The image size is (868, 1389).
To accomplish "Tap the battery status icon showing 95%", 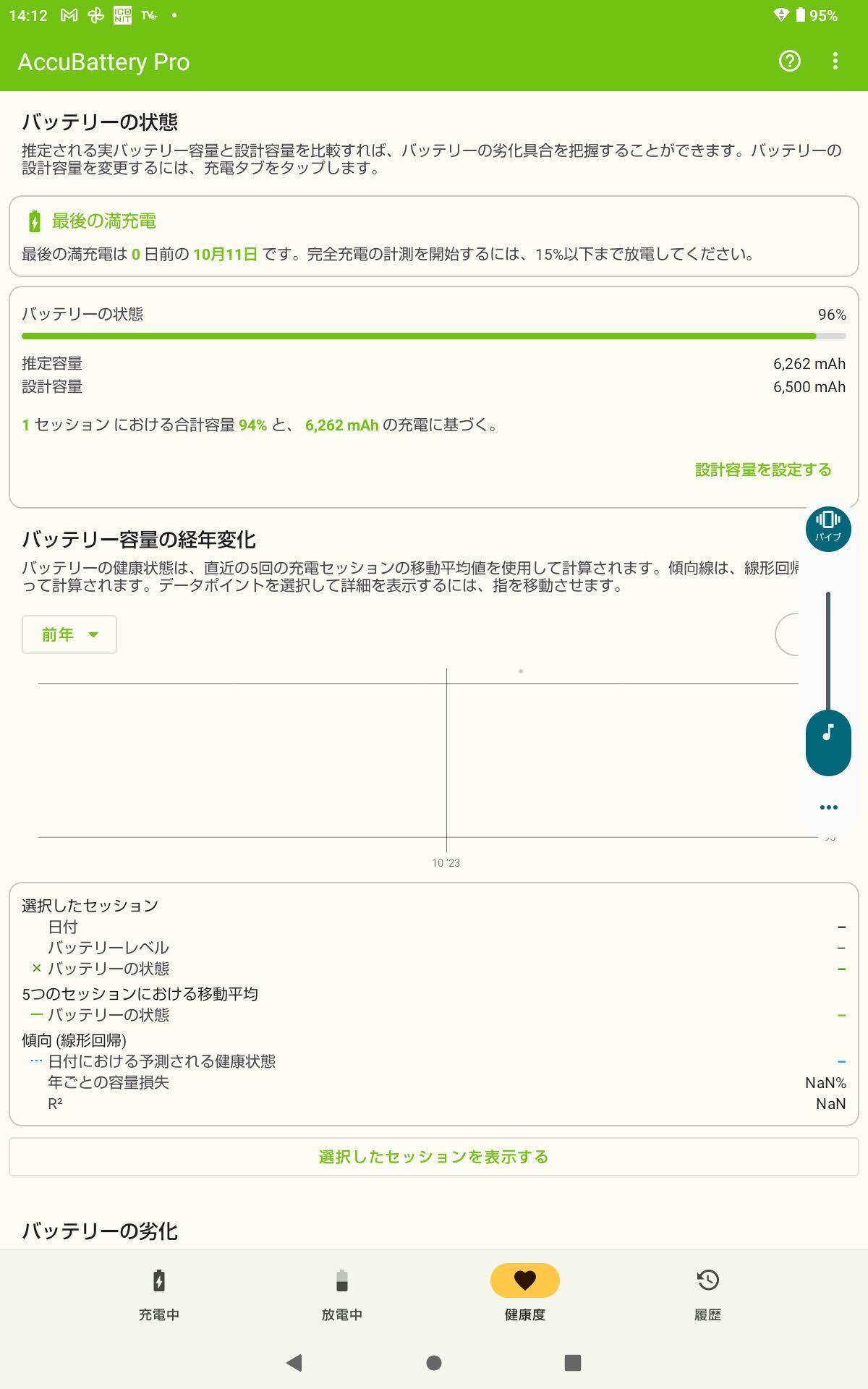I will coord(800,15).
